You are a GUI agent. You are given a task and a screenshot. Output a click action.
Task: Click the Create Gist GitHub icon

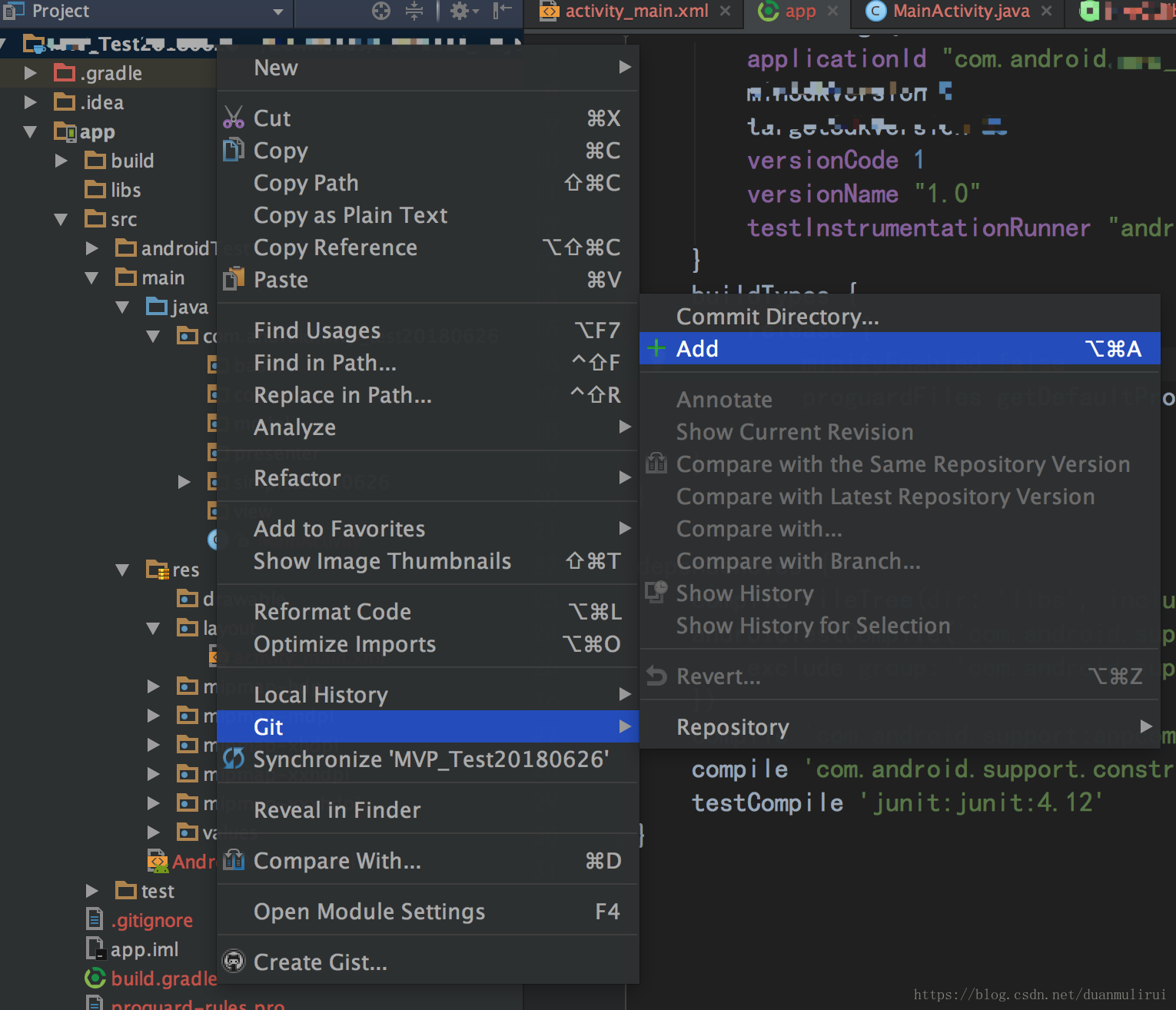pyautogui.click(x=234, y=962)
